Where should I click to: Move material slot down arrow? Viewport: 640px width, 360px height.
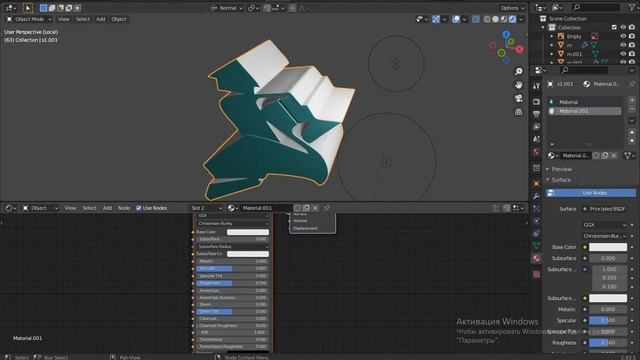631,140
